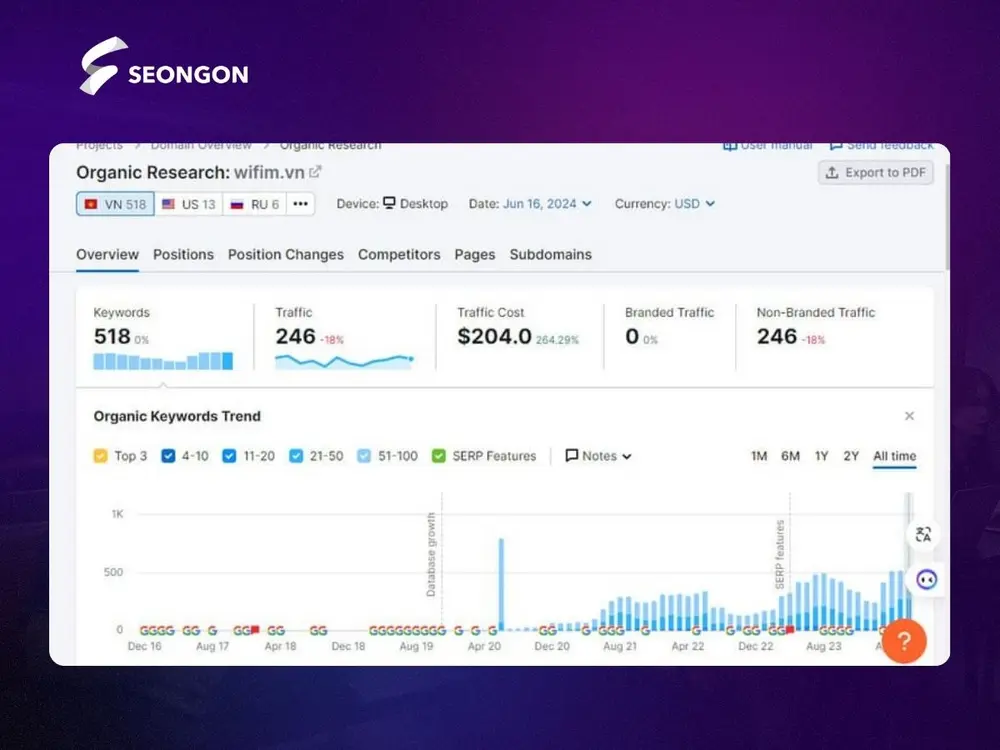Viewport: 1000px width, 750px height.
Task: Select the VN 518 database
Action: click(x=115, y=204)
